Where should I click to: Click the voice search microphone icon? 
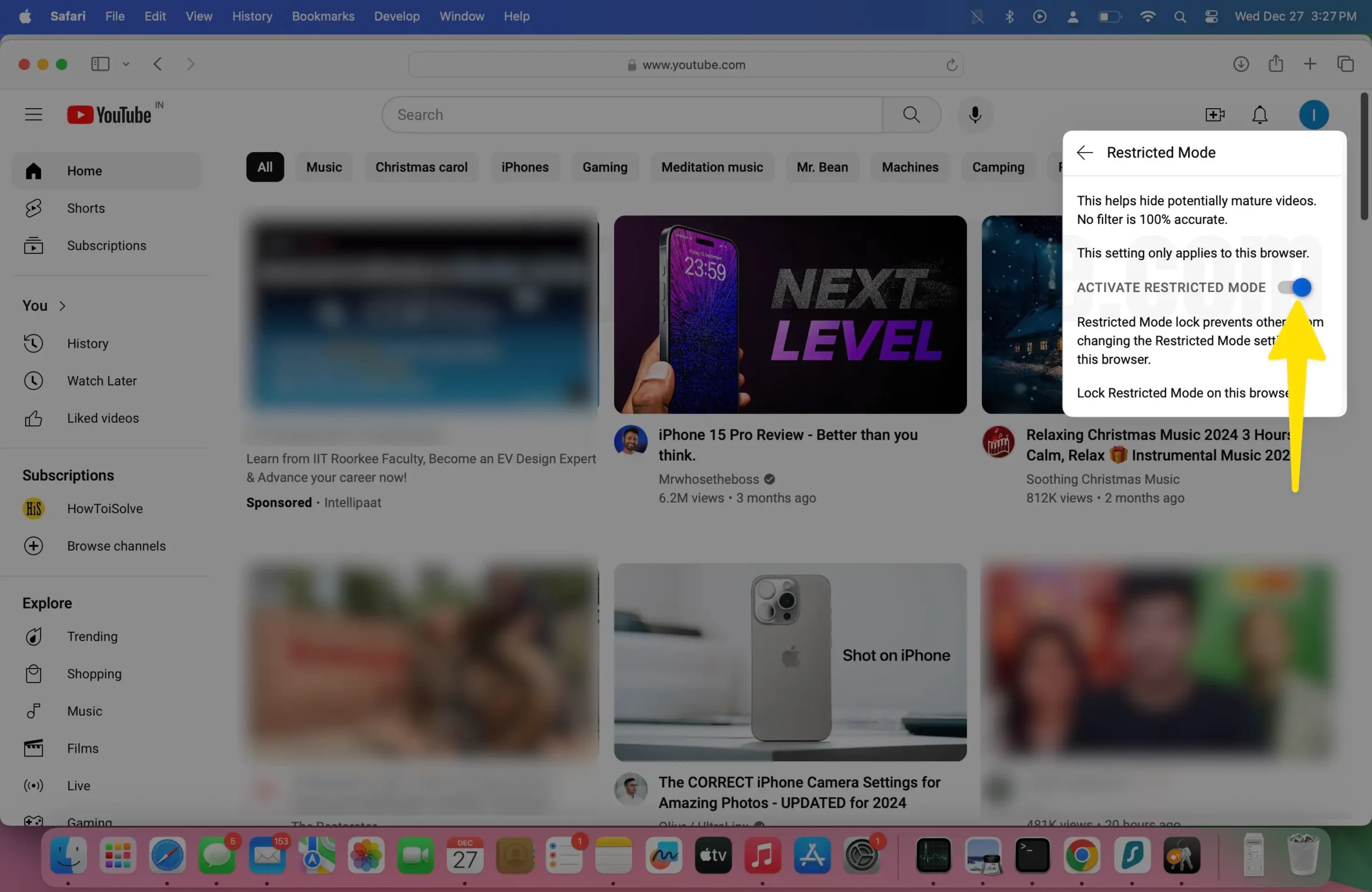975,115
